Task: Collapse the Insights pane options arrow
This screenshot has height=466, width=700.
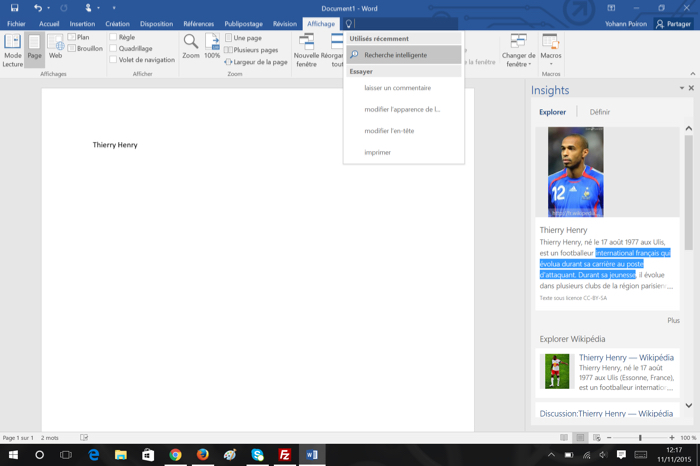Action: [x=682, y=89]
